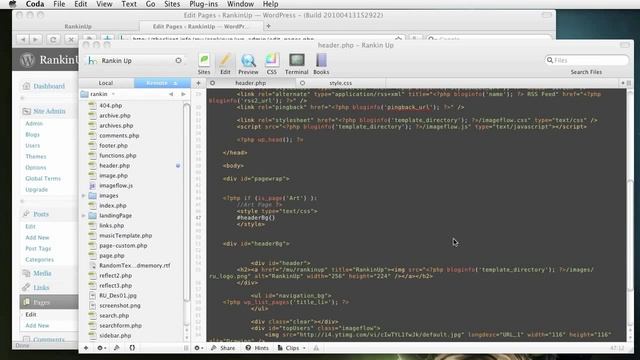The width and height of the screenshot is (640, 360).
Task: Expand the images folder
Action: click(84, 196)
